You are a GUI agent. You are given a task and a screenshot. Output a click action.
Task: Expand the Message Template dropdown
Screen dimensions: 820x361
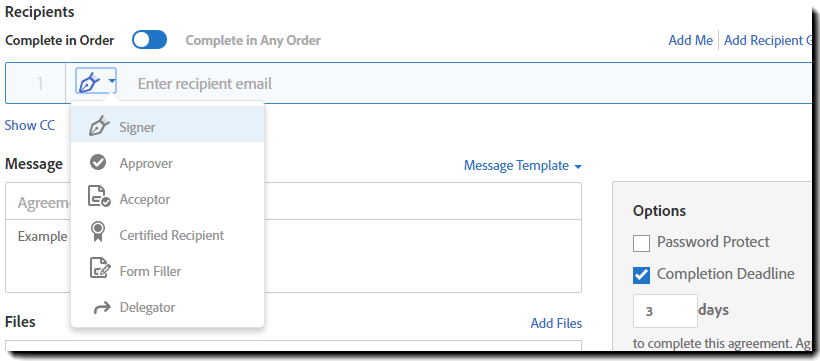coord(523,166)
